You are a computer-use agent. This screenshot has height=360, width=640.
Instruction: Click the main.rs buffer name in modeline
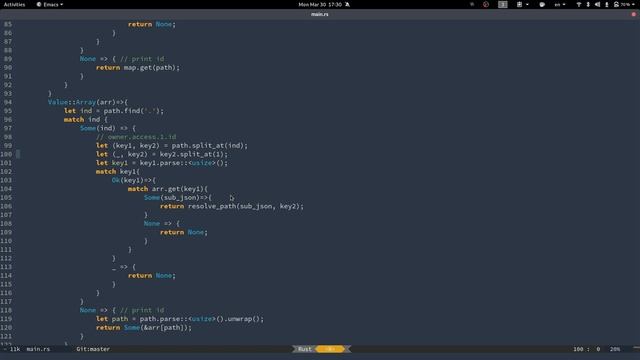click(x=38, y=349)
